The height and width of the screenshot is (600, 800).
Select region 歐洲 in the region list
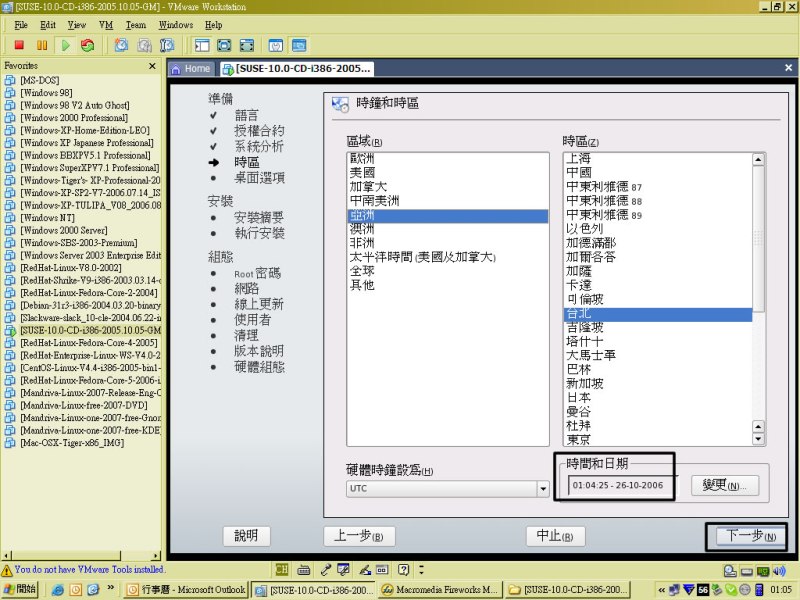coord(447,159)
